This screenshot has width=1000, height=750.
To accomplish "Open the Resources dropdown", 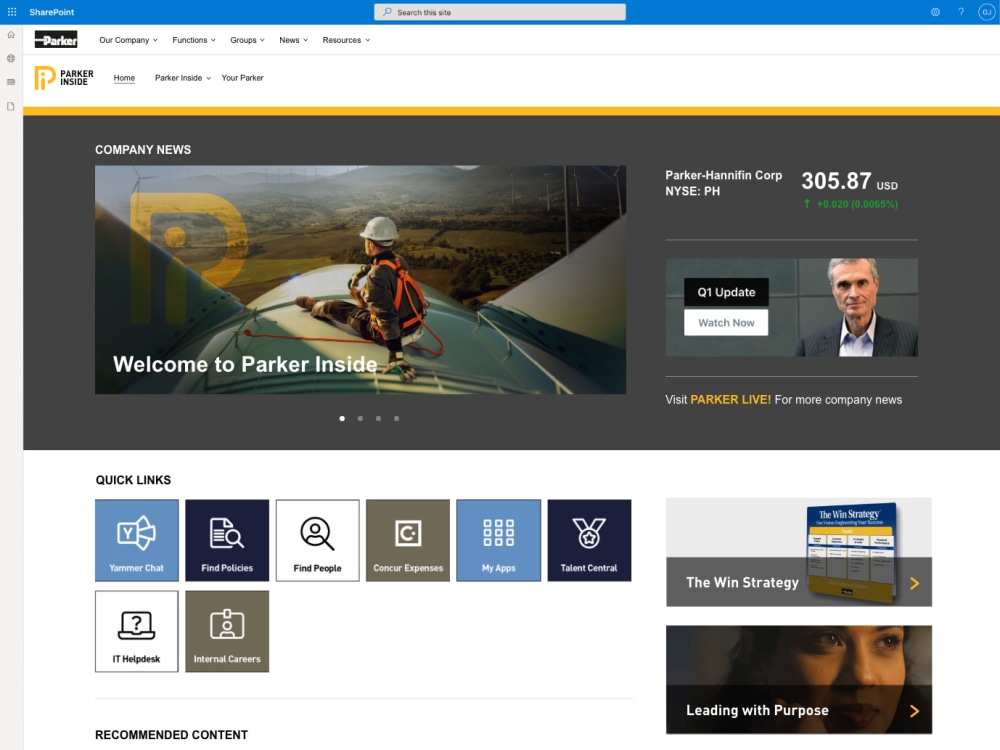I will pyautogui.click(x=345, y=40).
